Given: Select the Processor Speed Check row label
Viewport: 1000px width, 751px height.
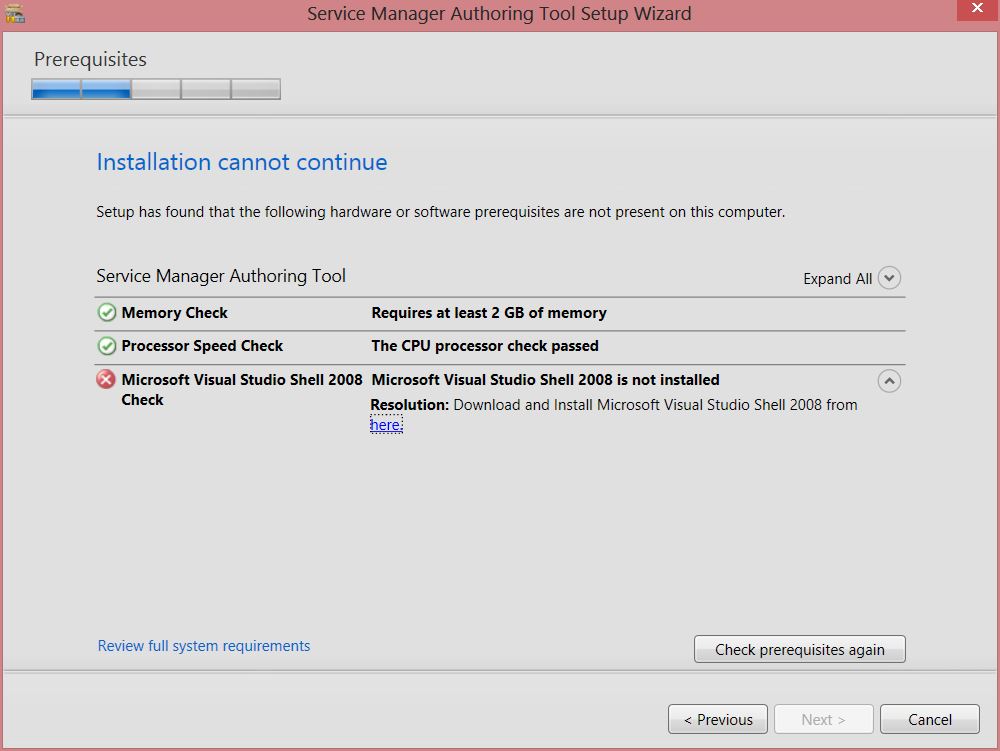Looking at the screenshot, I should (x=202, y=346).
